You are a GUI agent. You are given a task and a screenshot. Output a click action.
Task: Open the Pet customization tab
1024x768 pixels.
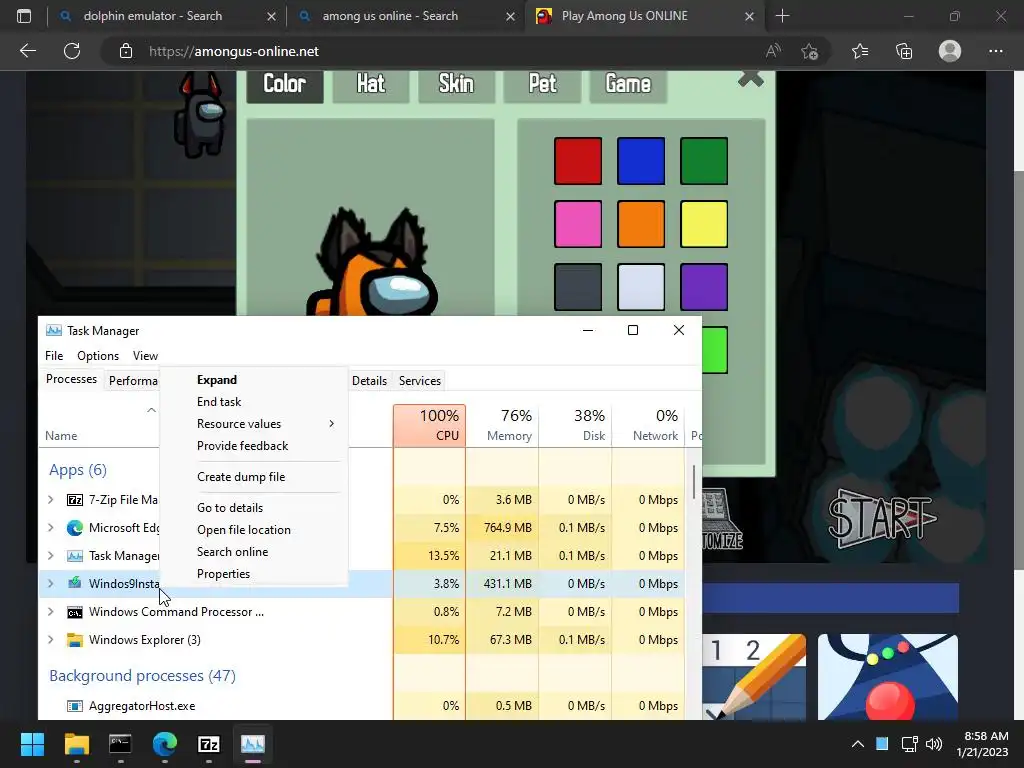[542, 84]
